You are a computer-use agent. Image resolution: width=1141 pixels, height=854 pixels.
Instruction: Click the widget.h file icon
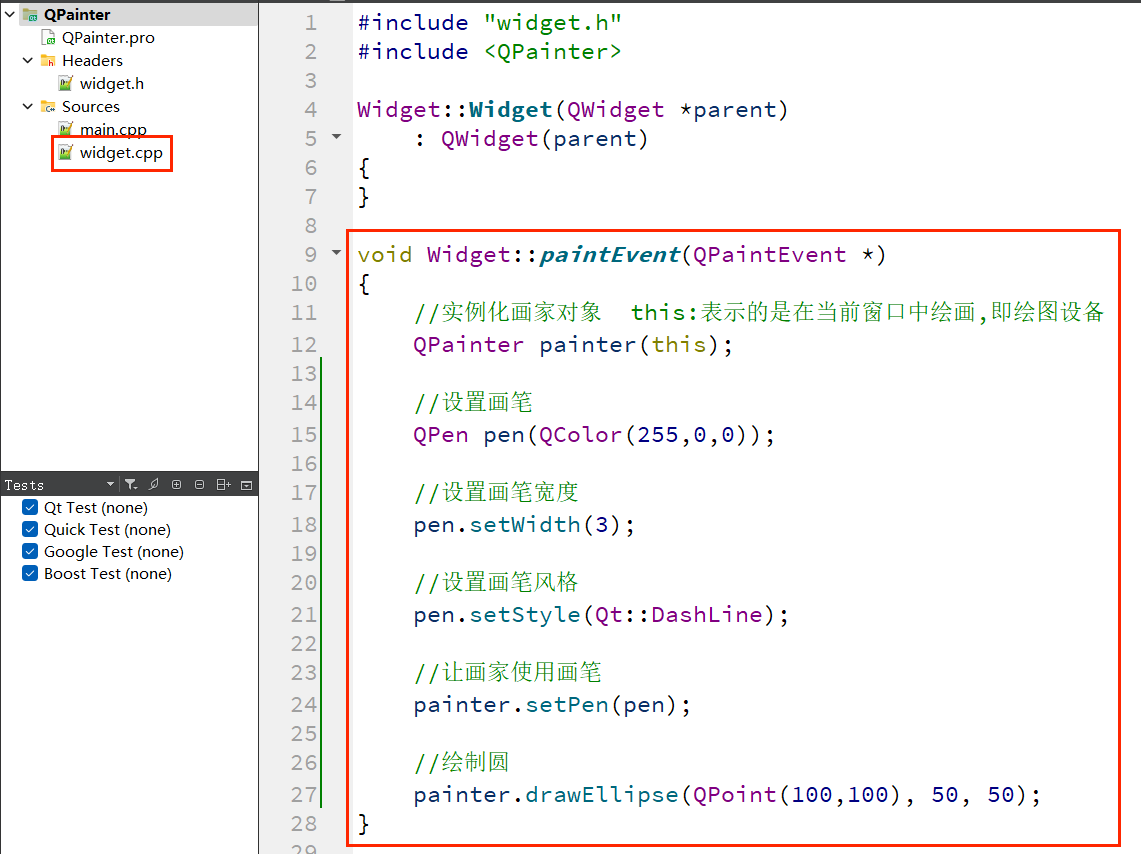(x=65, y=84)
